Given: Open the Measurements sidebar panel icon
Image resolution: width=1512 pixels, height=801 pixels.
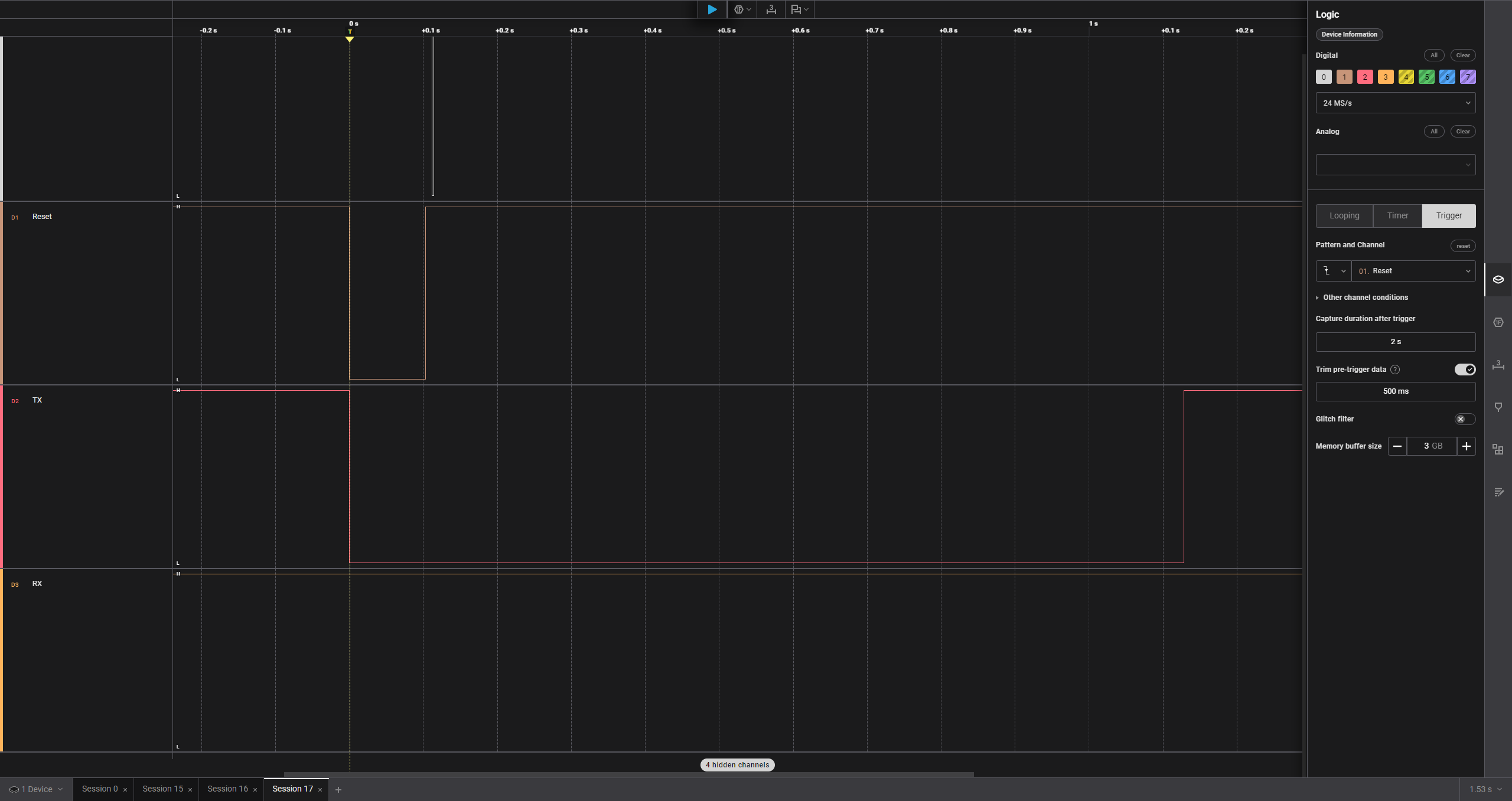Looking at the screenshot, I should (1498, 365).
